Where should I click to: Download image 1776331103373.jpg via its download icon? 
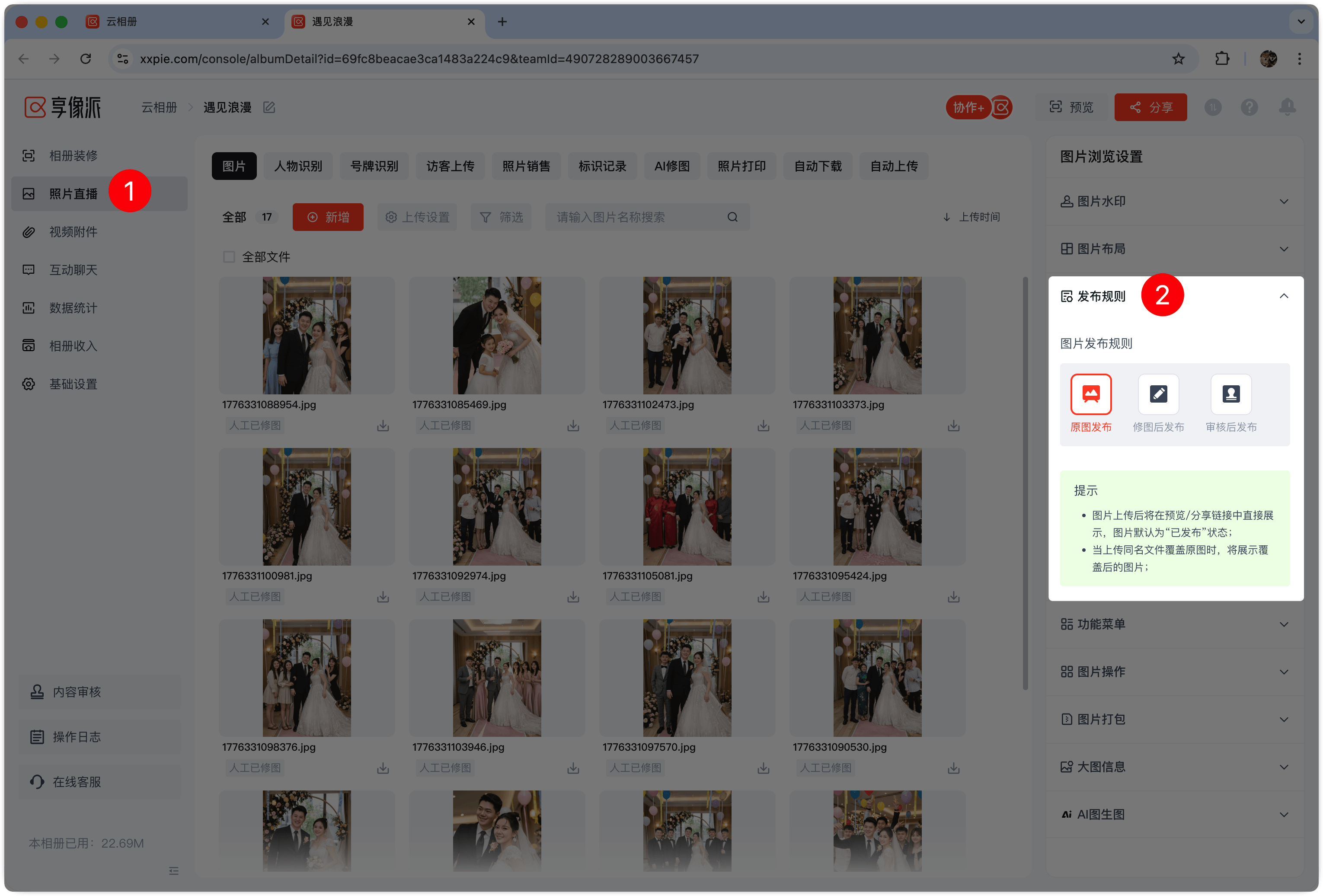click(953, 426)
